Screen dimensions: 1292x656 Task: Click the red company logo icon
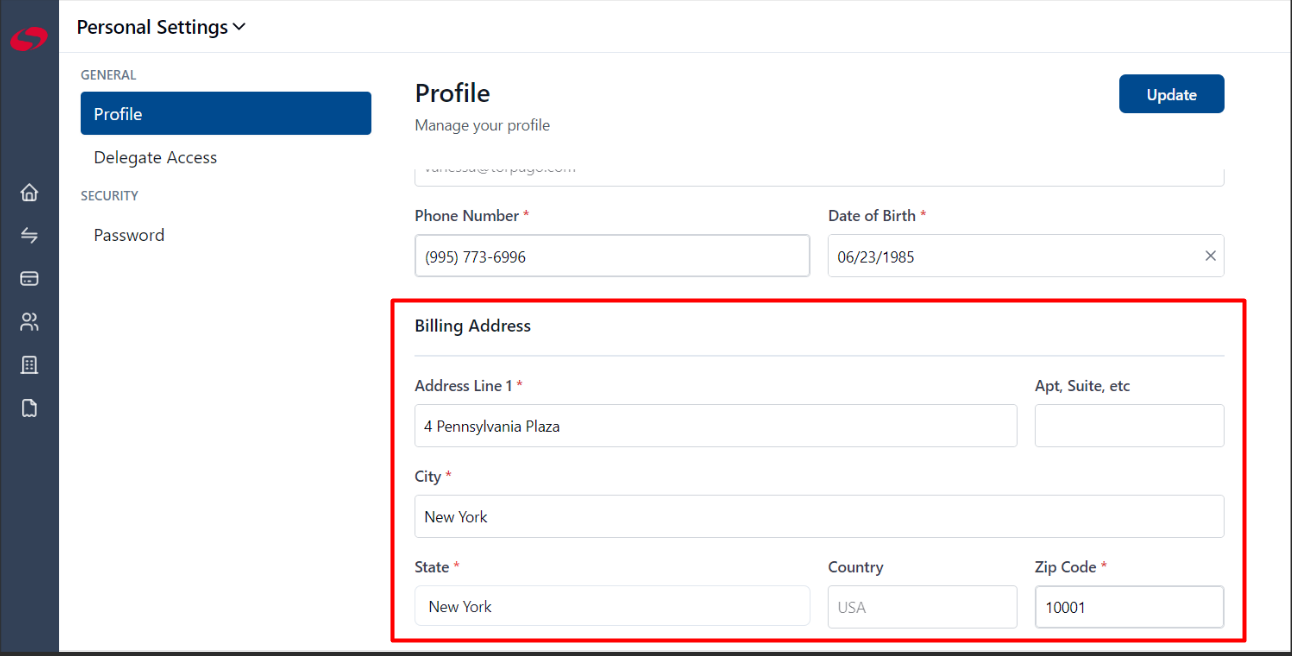(x=29, y=39)
